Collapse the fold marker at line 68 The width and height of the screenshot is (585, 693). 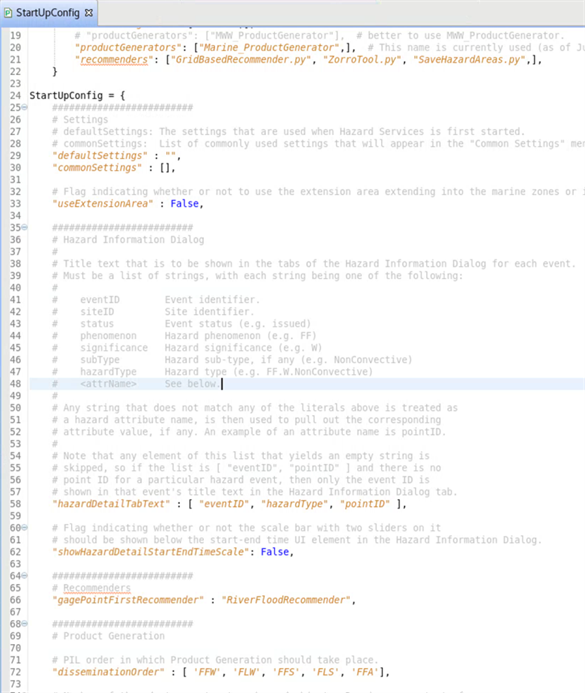[25, 624]
